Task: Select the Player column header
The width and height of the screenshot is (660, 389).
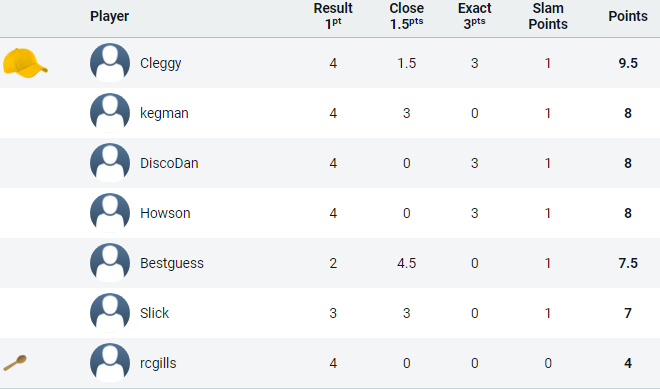Action: pyautogui.click(x=109, y=16)
